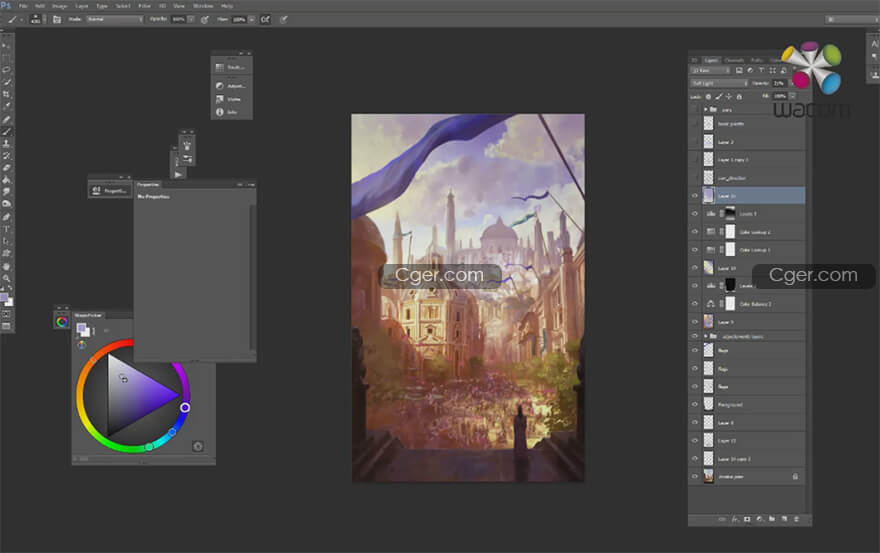Select the Brush tool in toolbox
Viewport: 880px width, 553px height.
(x=6, y=131)
